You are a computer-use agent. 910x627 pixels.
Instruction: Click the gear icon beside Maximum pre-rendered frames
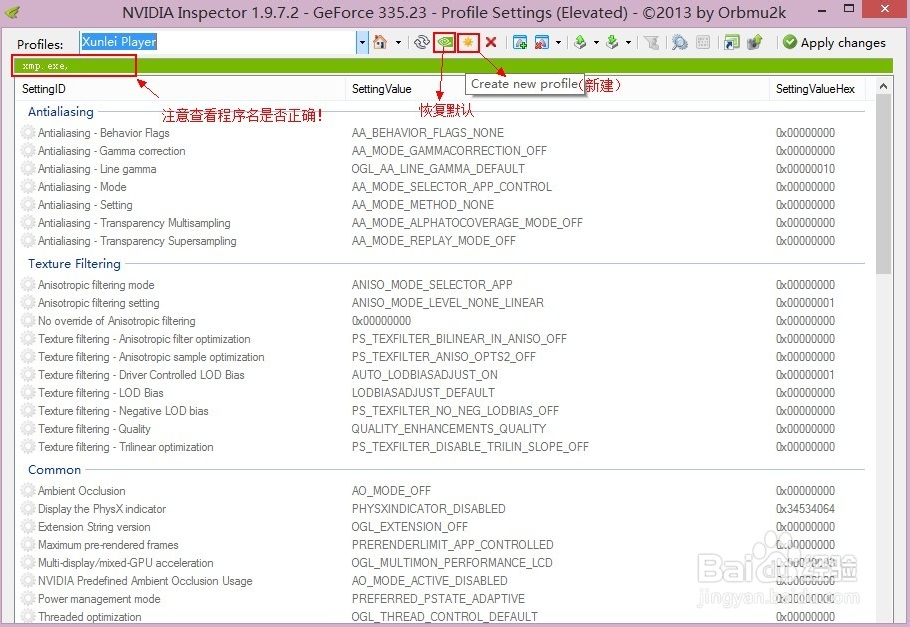click(28, 545)
